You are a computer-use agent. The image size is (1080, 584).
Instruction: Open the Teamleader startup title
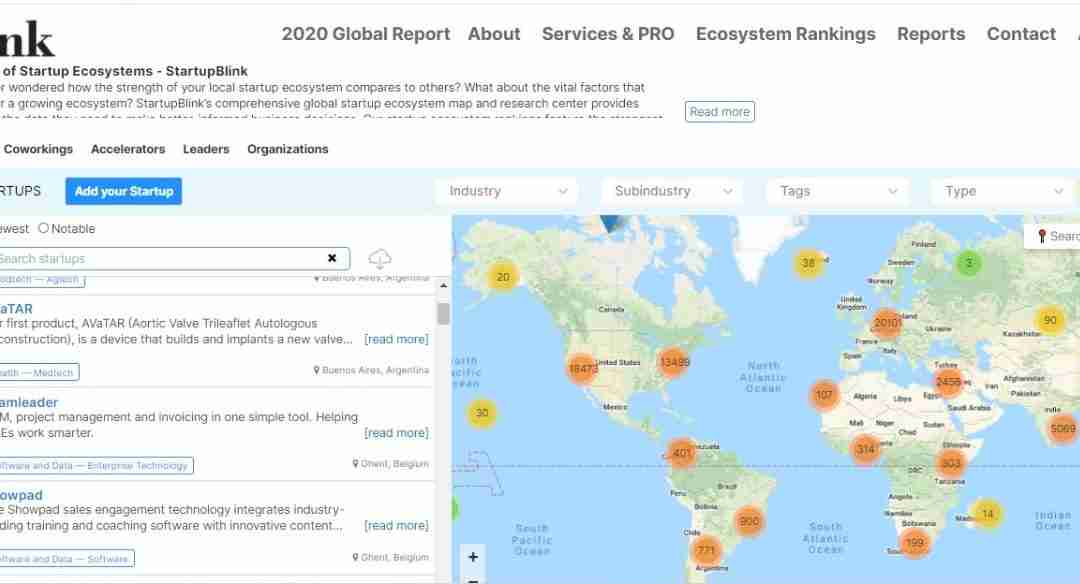click(28, 402)
